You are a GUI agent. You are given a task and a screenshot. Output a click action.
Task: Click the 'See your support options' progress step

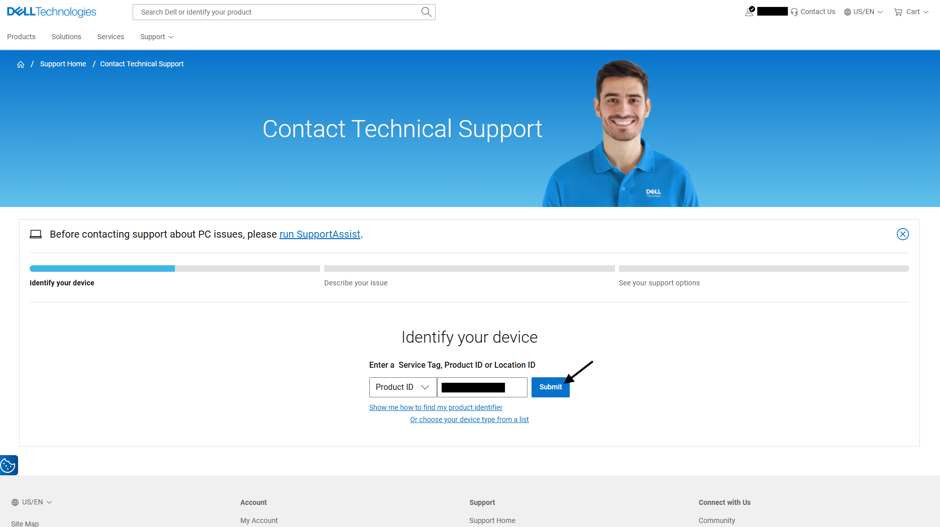click(x=659, y=283)
